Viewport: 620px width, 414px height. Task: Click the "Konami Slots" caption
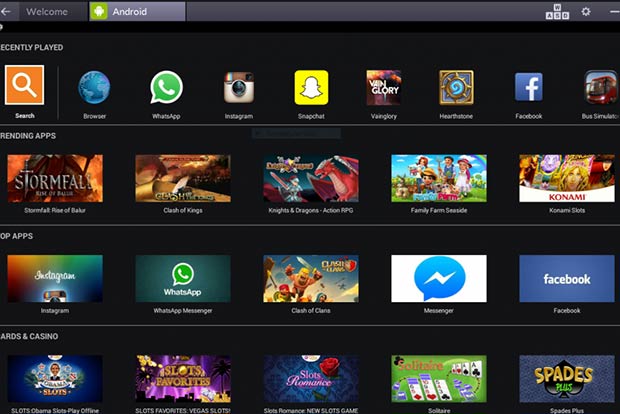[567, 210]
